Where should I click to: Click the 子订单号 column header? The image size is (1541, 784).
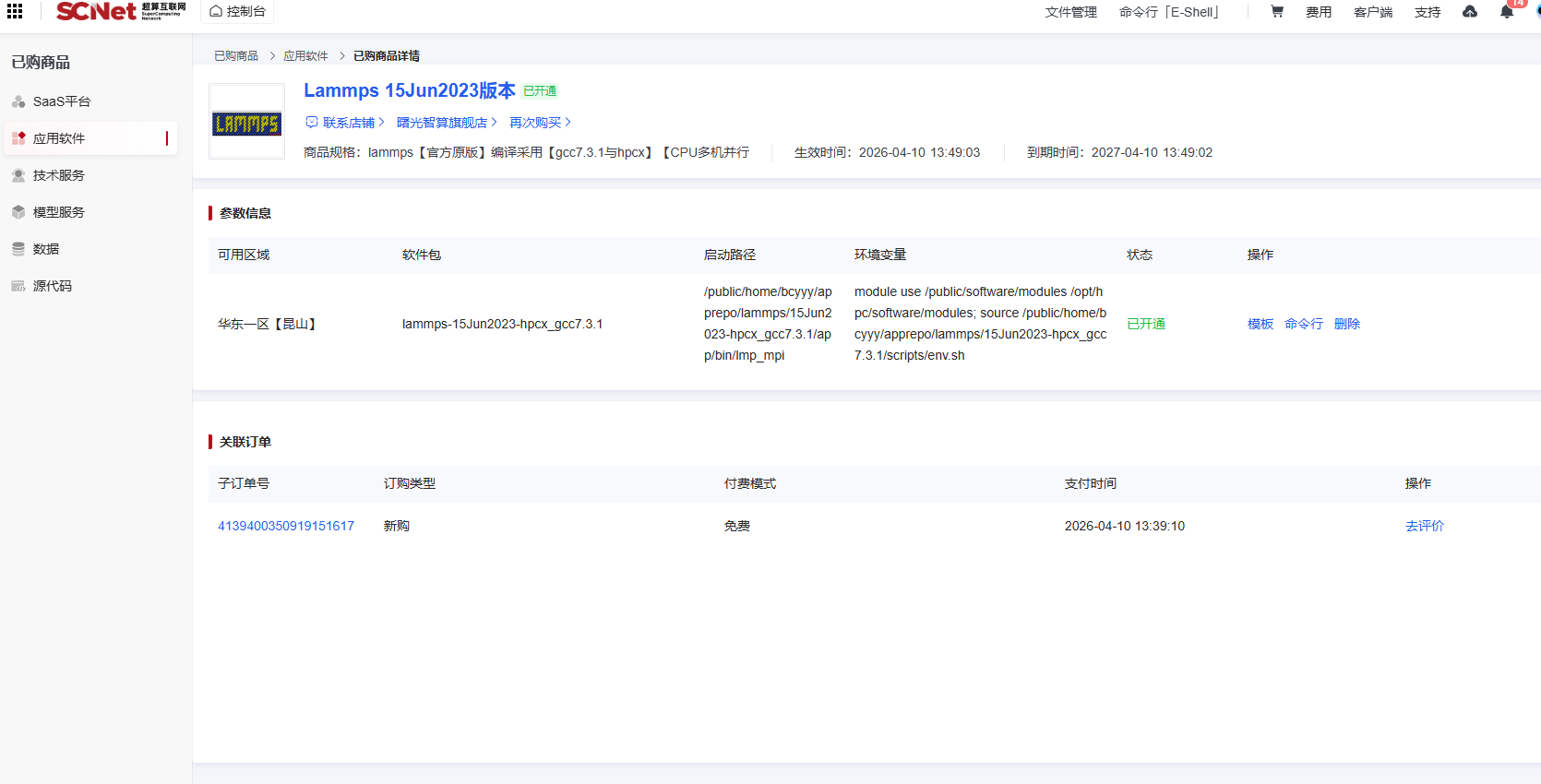click(244, 483)
